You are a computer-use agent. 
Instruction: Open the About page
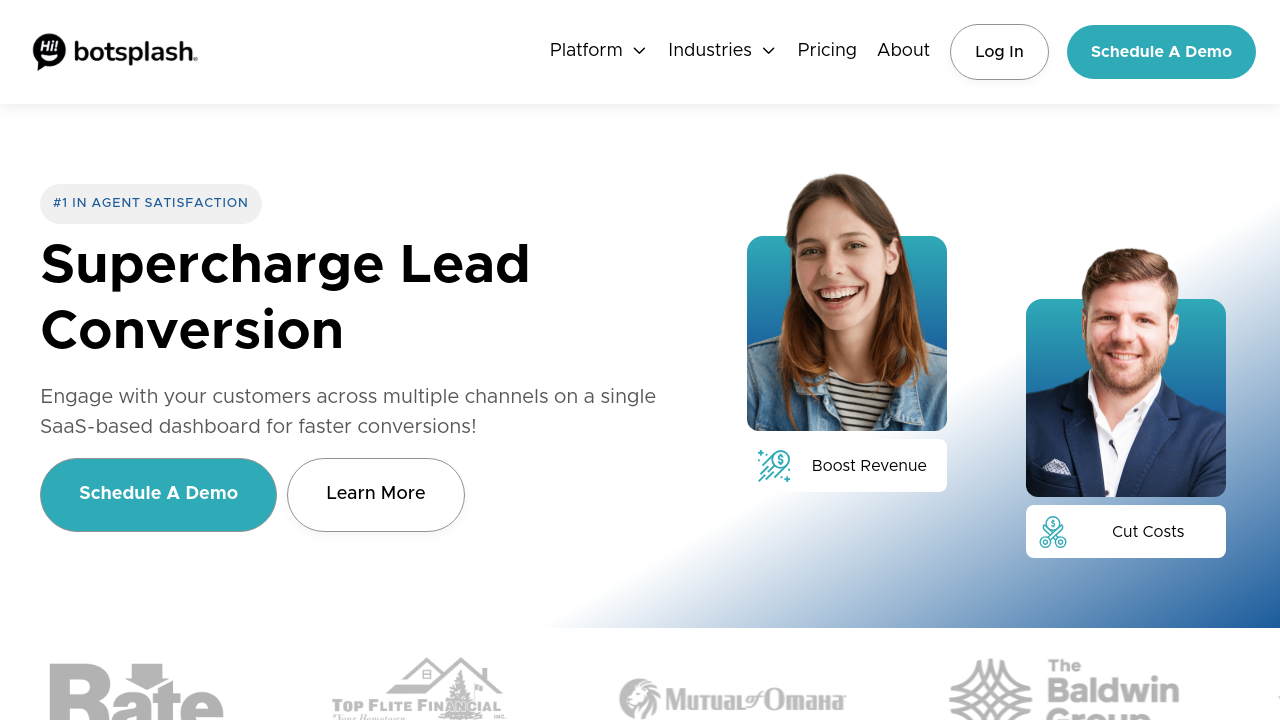(903, 50)
